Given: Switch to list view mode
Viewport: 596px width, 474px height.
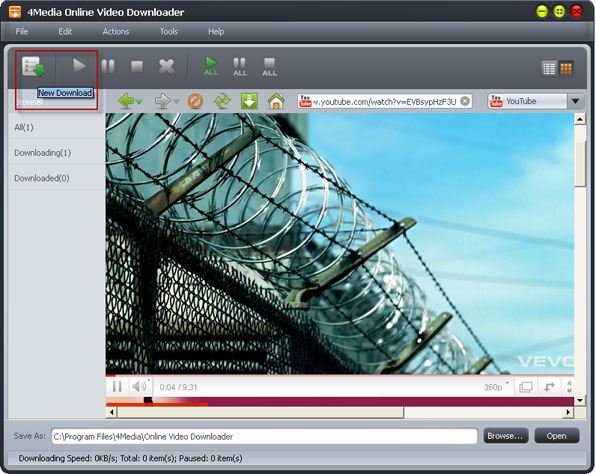Looking at the screenshot, I should coord(549,69).
